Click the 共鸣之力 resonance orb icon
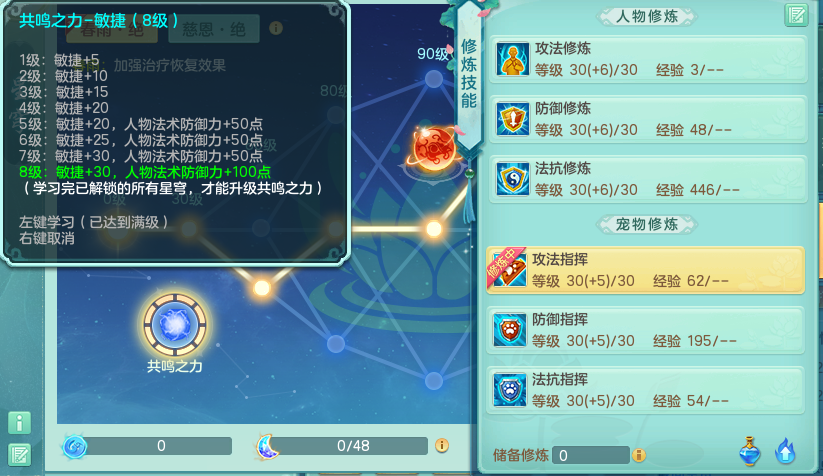823x476 pixels. 175,325
